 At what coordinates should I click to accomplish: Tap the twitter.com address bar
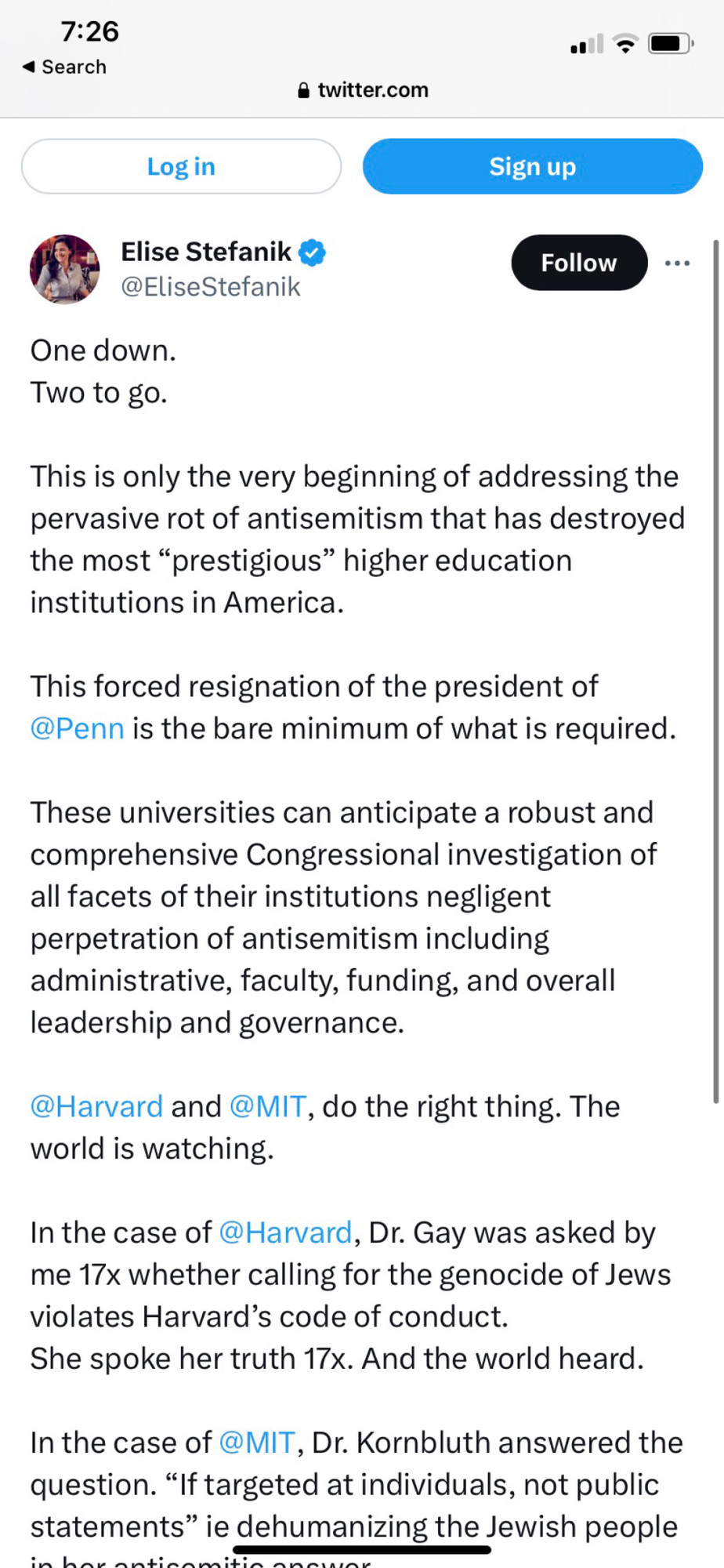tap(362, 90)
